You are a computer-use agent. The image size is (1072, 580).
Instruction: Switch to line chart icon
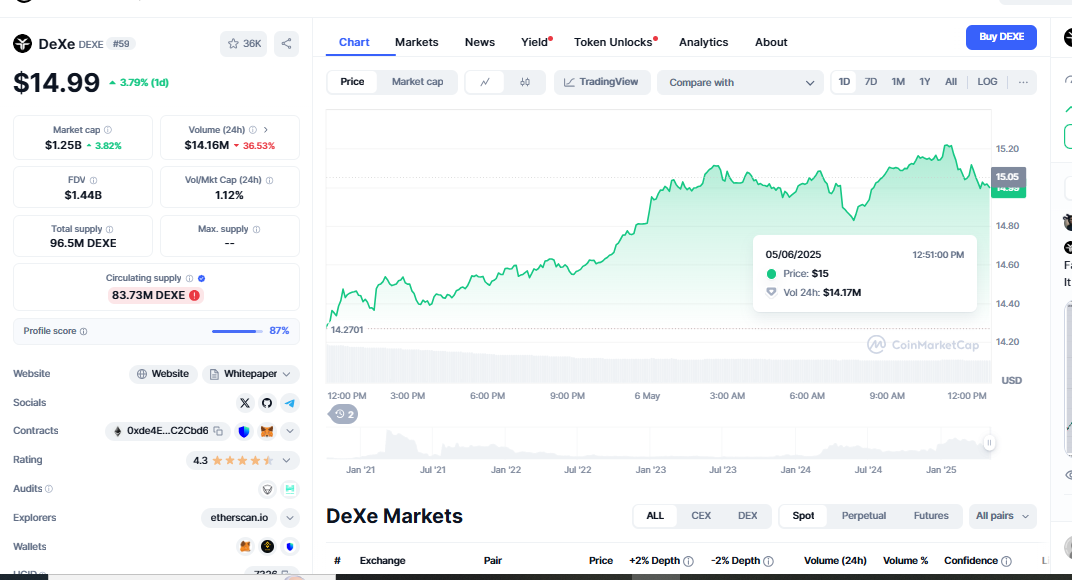(x=485, y=82)
